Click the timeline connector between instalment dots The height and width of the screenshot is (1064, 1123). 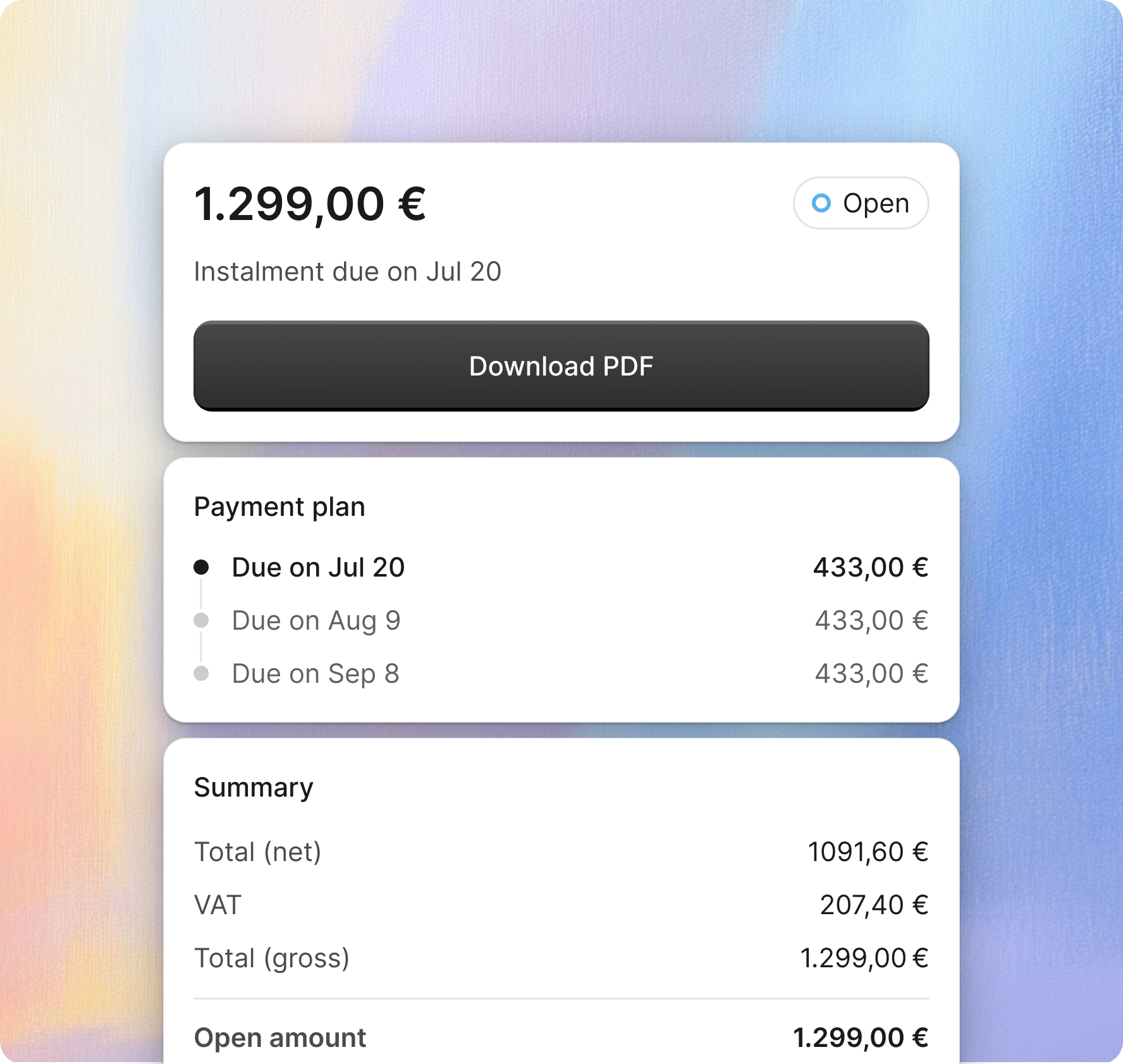[202, 594]
